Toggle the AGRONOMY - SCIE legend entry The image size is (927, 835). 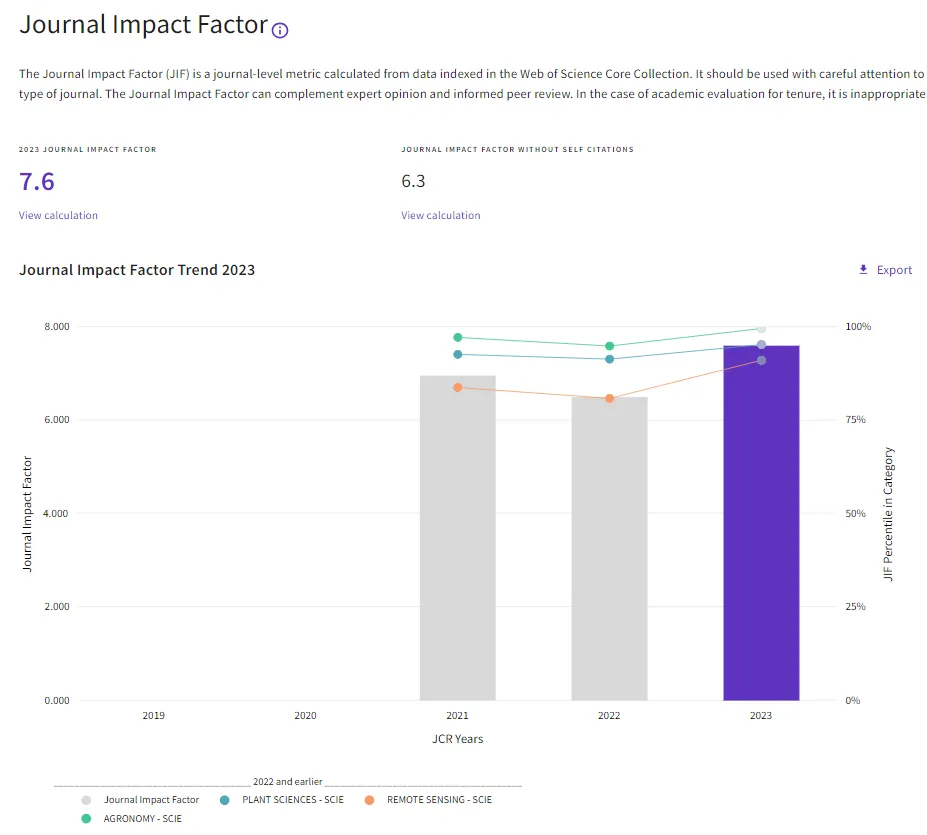(x=131, y=818)
